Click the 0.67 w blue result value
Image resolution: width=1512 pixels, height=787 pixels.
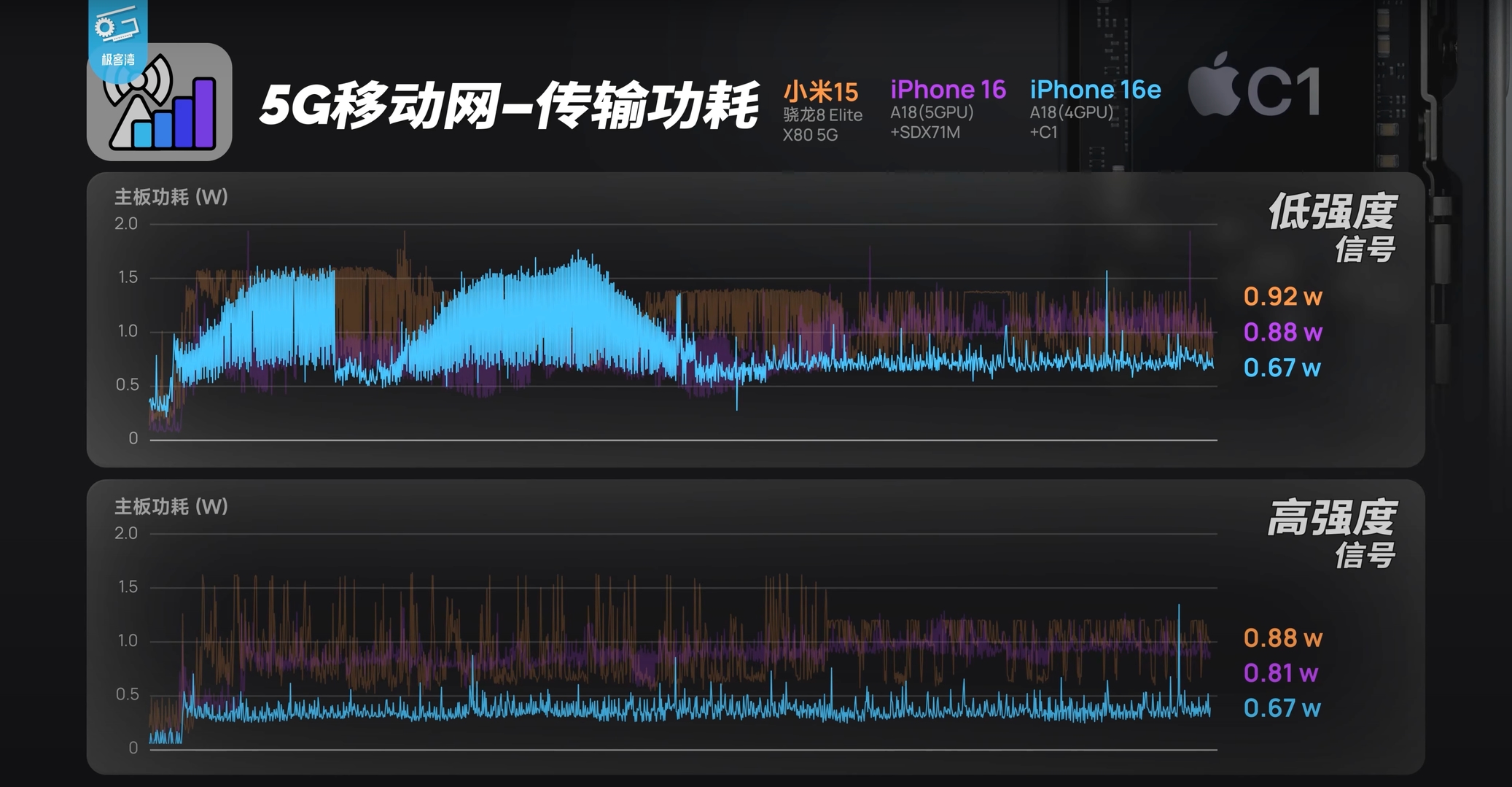click(1282, 368)
